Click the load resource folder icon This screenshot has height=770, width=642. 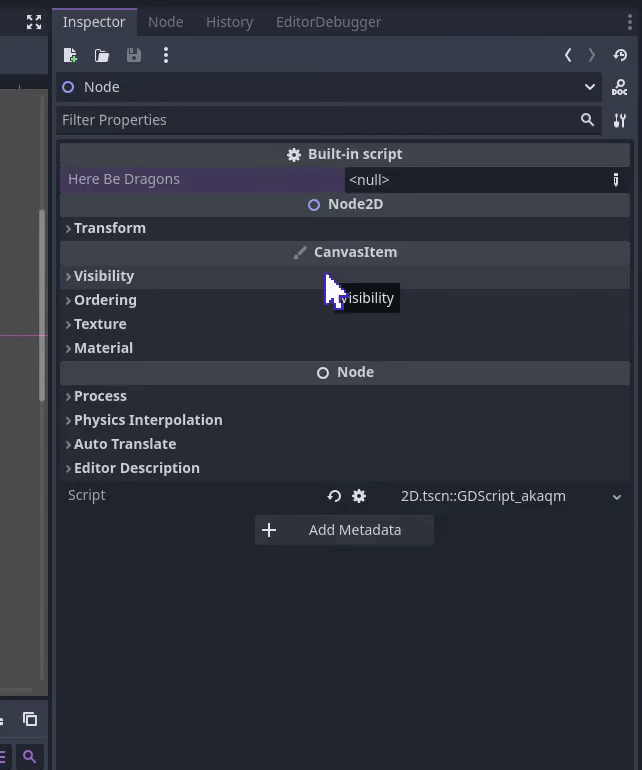click(102, 56)
